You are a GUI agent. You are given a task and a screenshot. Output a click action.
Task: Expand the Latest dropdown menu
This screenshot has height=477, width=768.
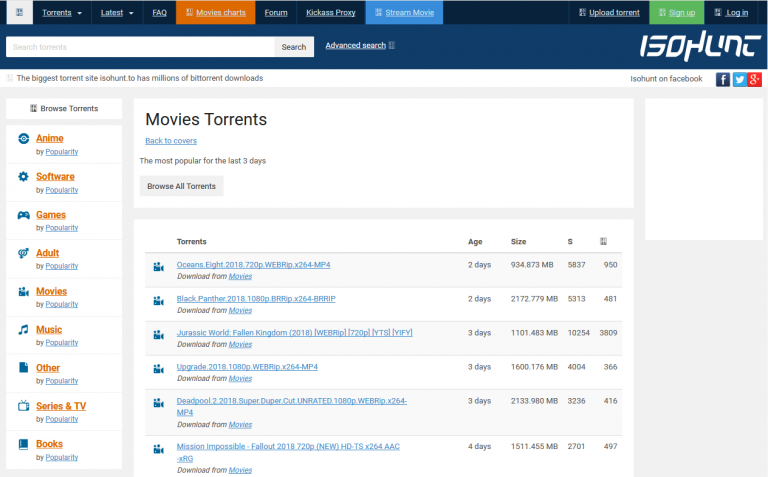(x=117, y=12)
